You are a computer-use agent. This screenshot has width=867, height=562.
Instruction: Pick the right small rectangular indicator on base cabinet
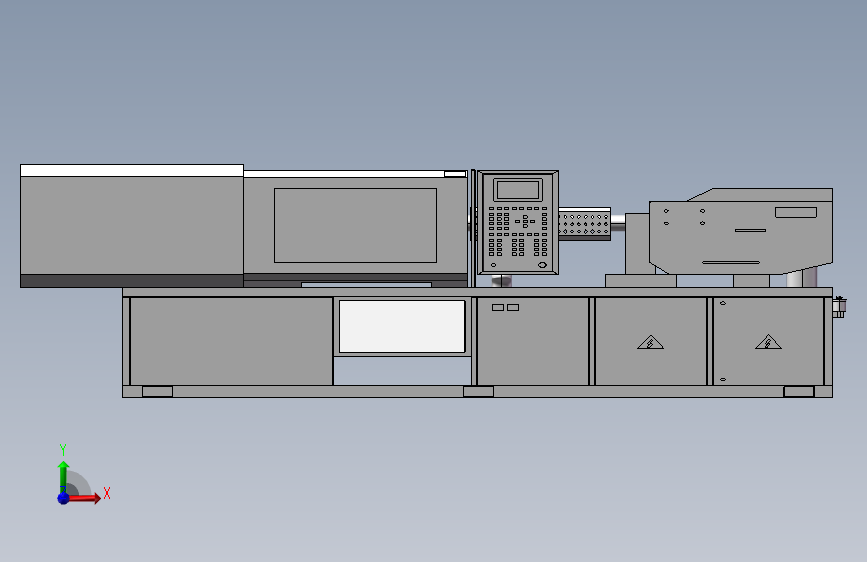(513, 308)
